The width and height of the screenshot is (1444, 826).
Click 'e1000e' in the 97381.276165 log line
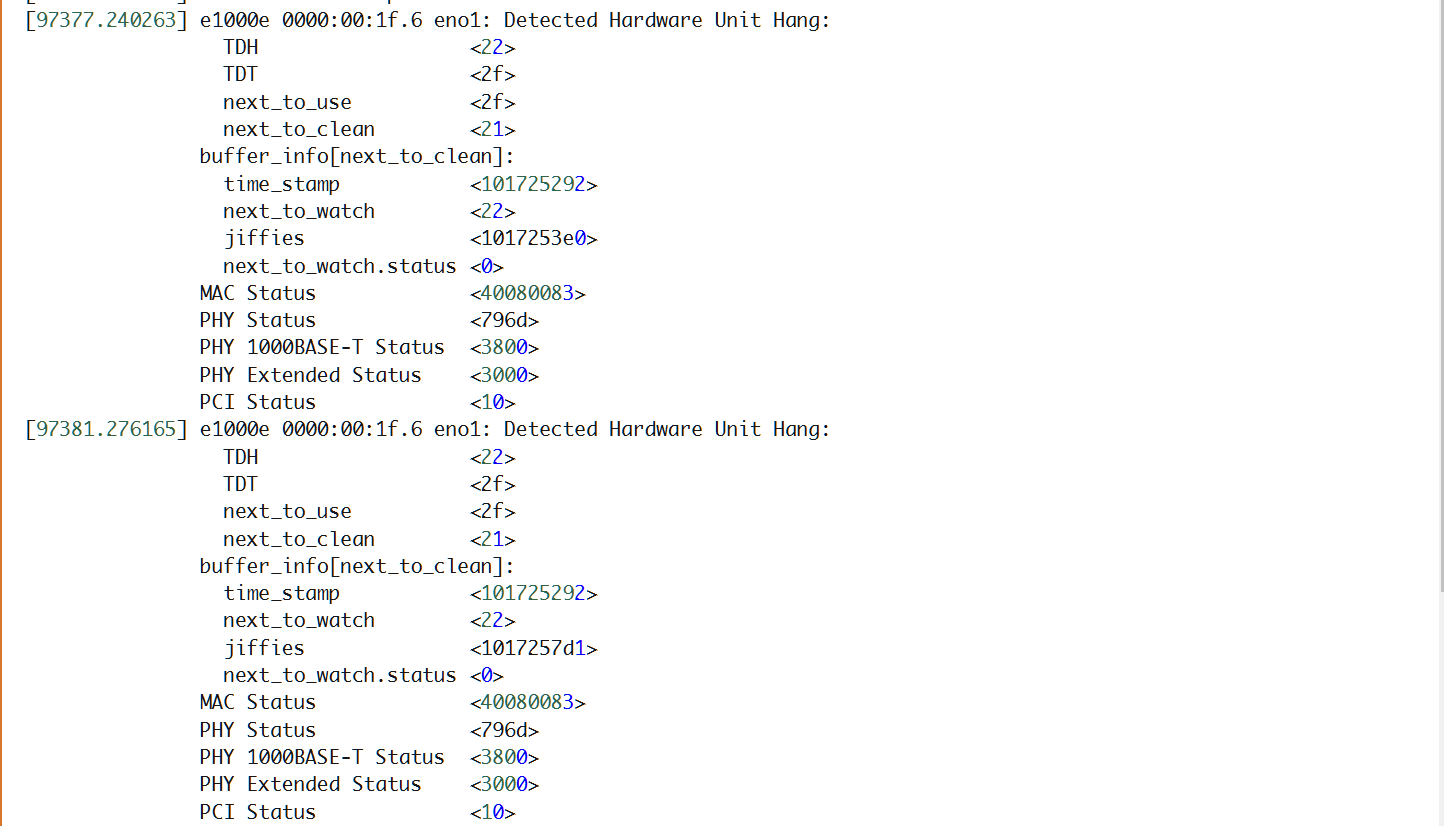click(x=235, y=430)
